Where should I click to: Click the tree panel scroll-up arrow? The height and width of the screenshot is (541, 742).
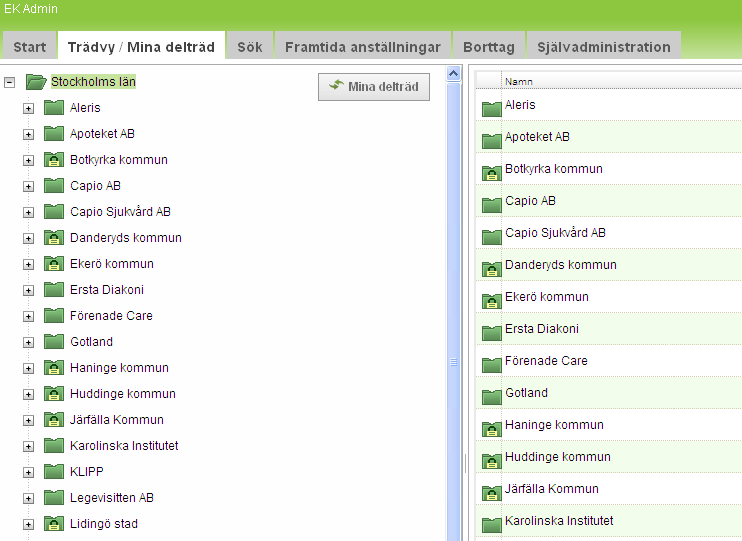[453, 73]
